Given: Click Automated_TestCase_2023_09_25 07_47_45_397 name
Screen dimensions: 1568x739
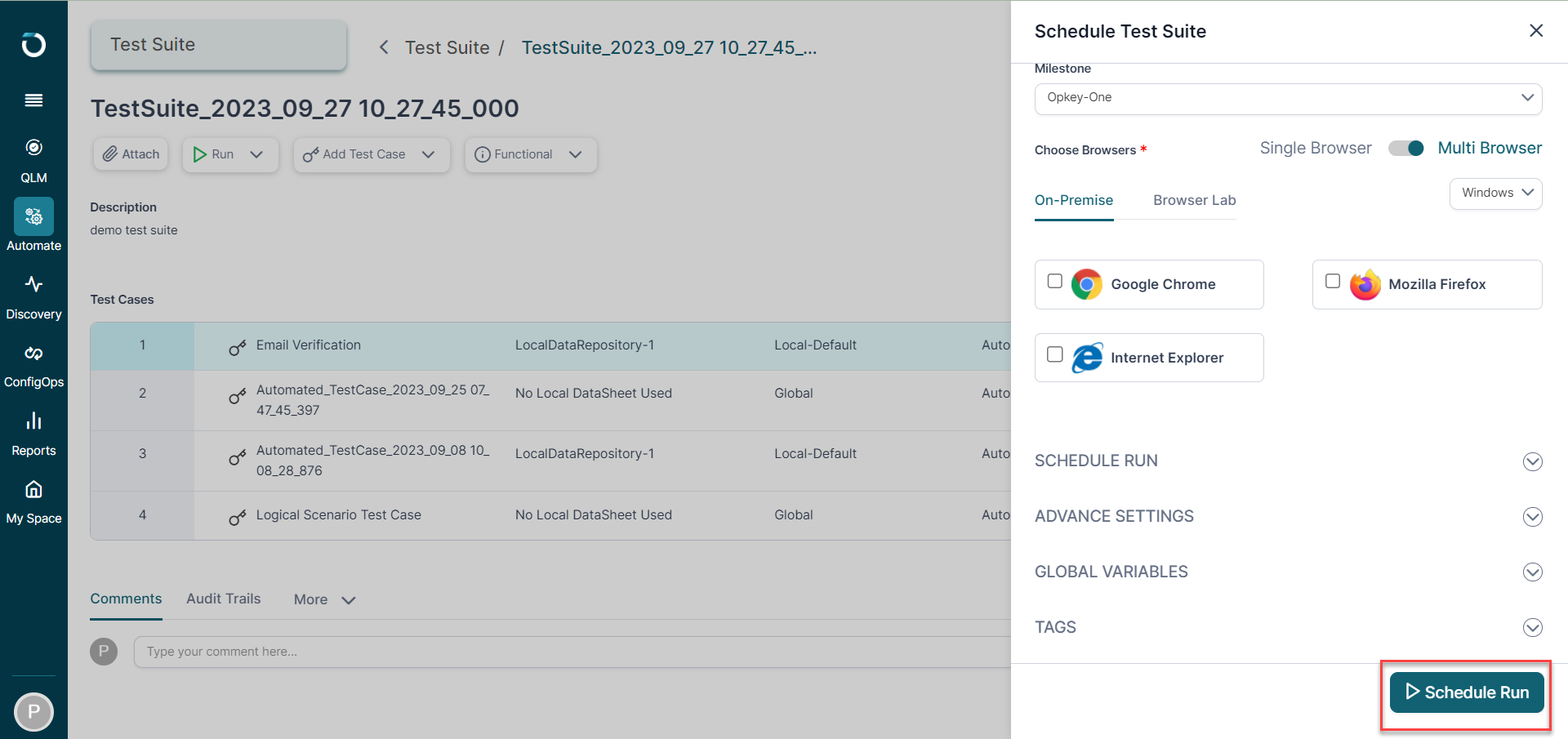Looking at the screenshot, I should coord(372,400).
